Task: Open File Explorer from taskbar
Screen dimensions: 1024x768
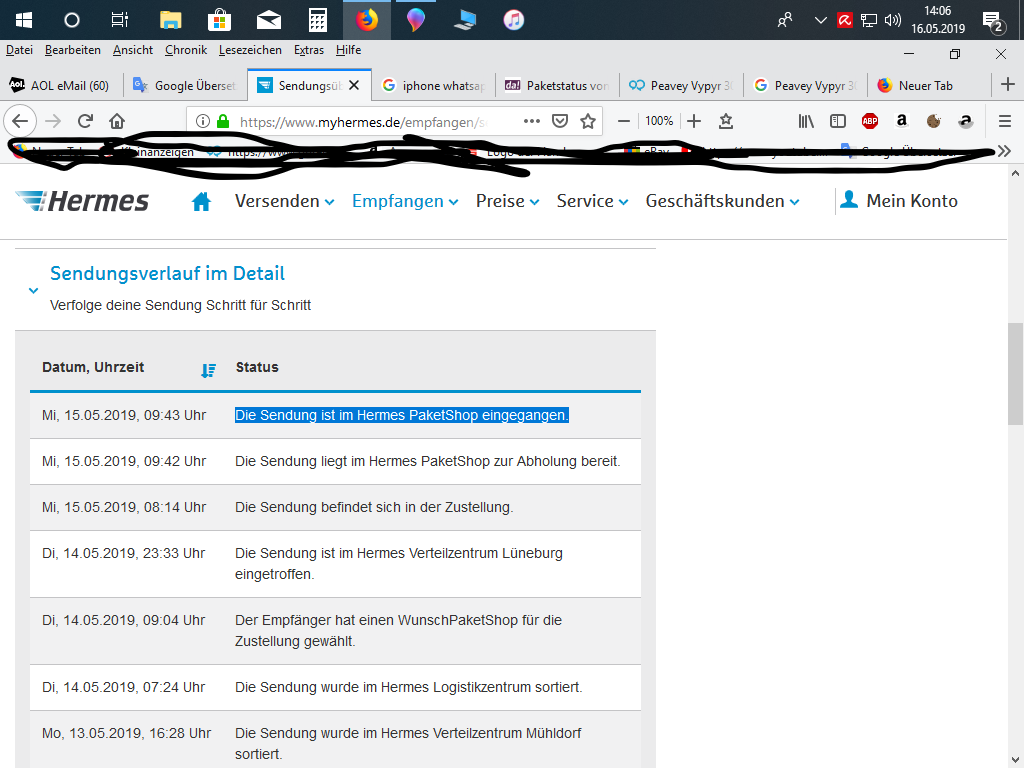Action: point(170,20)
